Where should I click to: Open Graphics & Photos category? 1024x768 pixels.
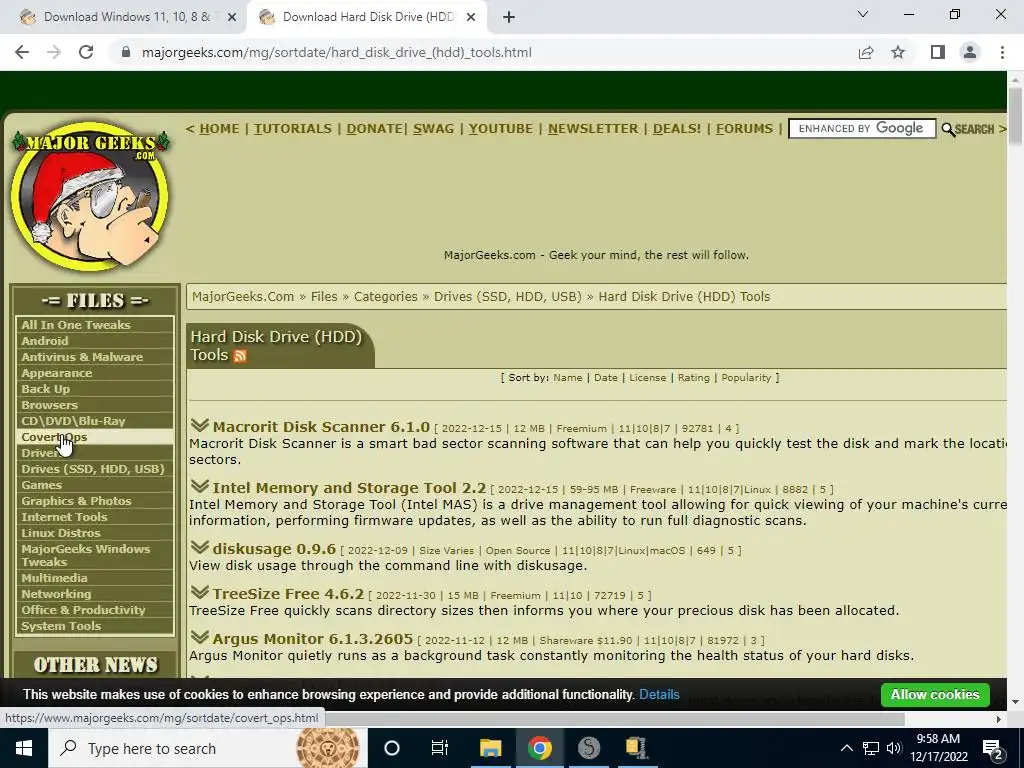pyautogui.click(x=95, y=501)
